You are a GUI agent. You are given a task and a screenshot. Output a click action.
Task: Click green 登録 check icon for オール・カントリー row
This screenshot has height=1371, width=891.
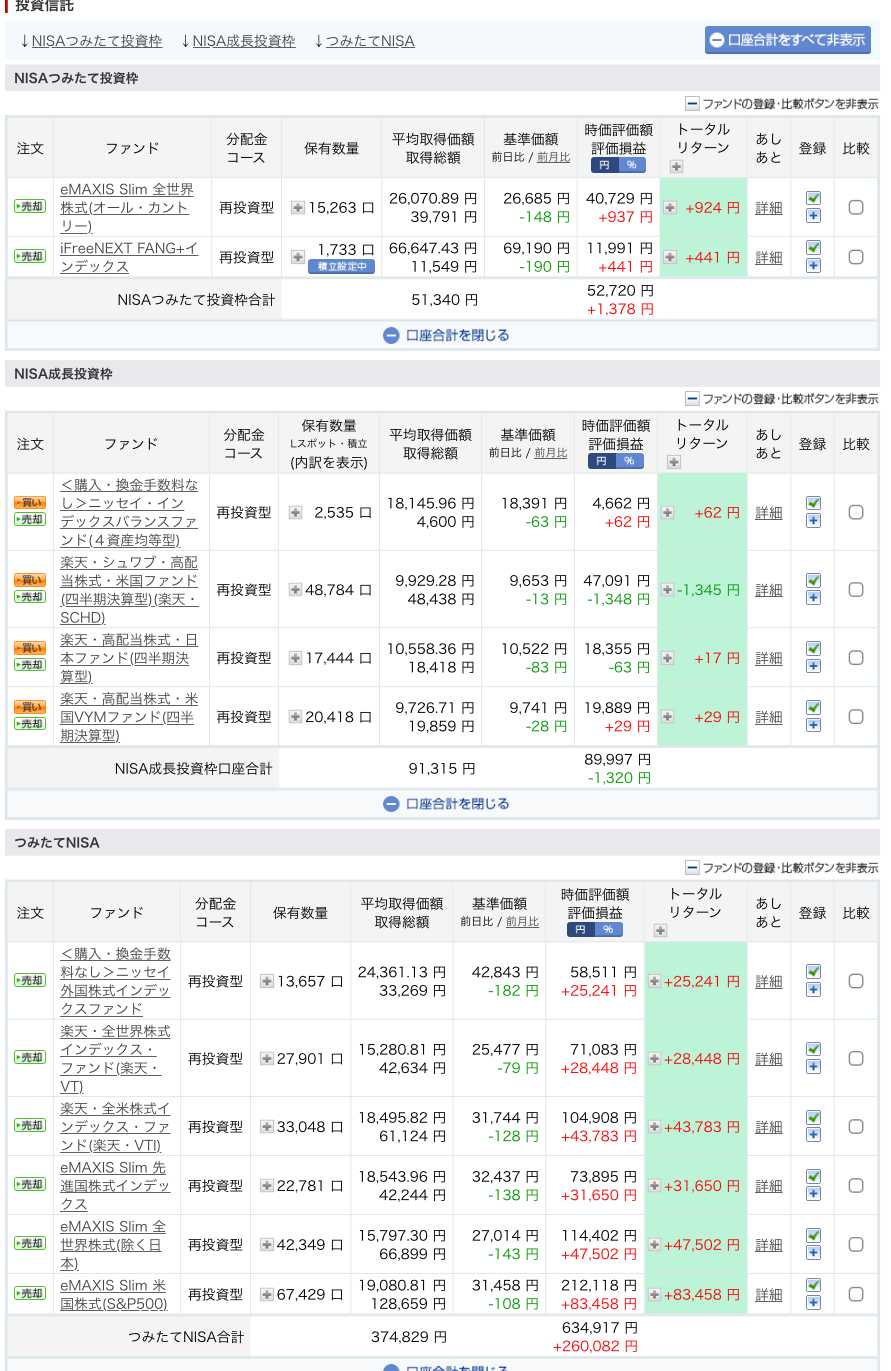[813, 198]
